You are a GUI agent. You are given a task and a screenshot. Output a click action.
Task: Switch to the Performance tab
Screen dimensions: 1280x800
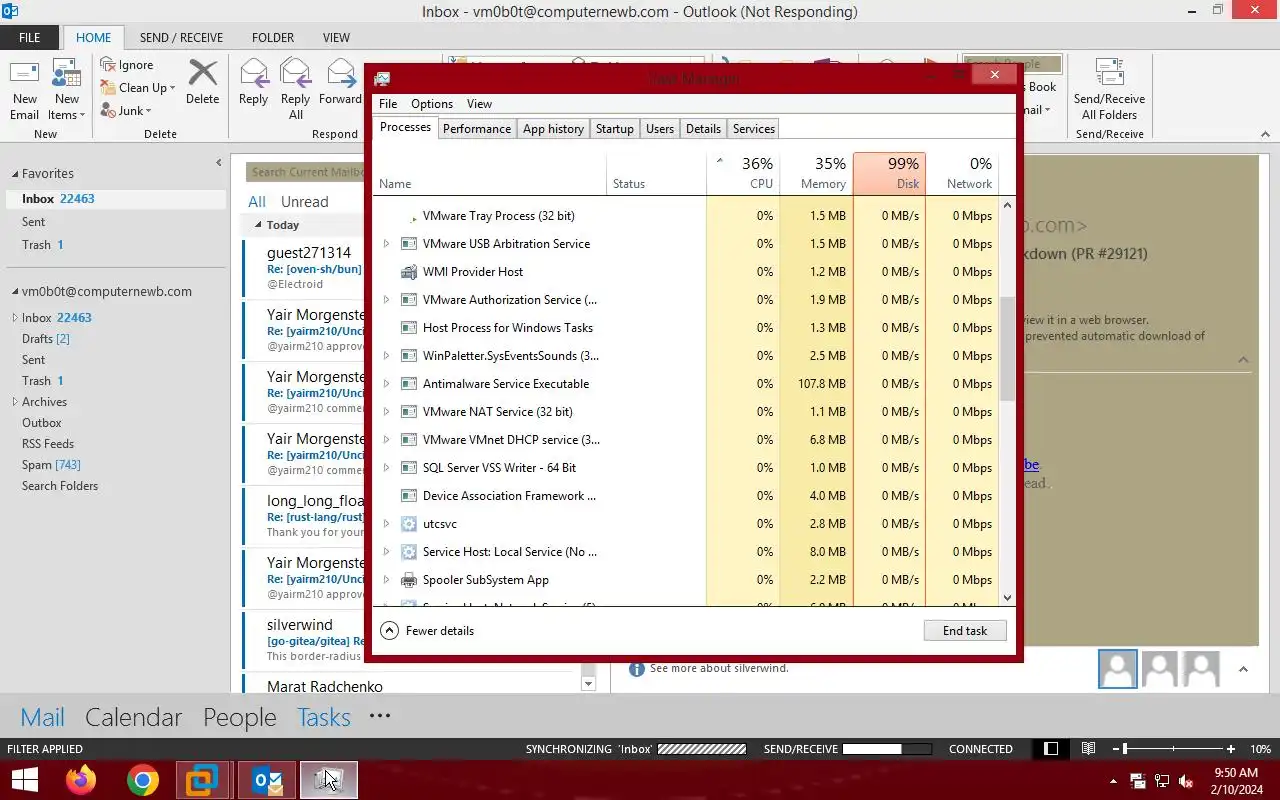click(x=477, y=129)
